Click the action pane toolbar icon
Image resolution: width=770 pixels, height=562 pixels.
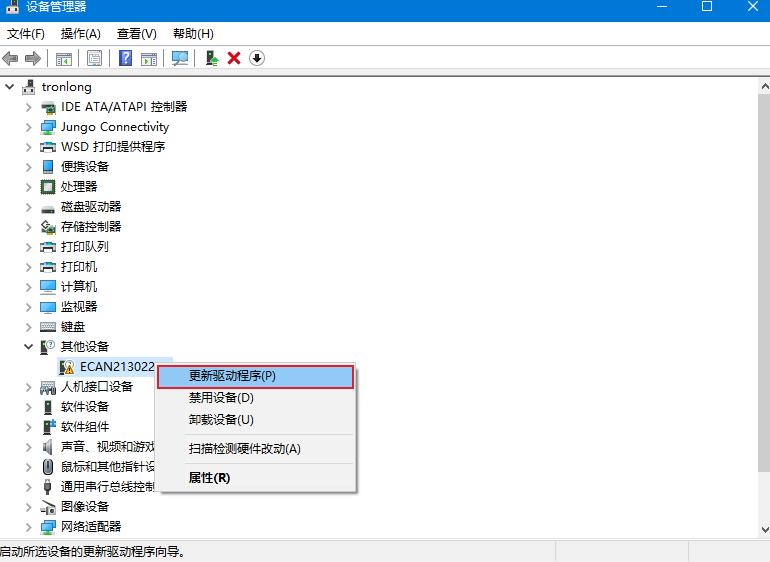click(149, 58)
